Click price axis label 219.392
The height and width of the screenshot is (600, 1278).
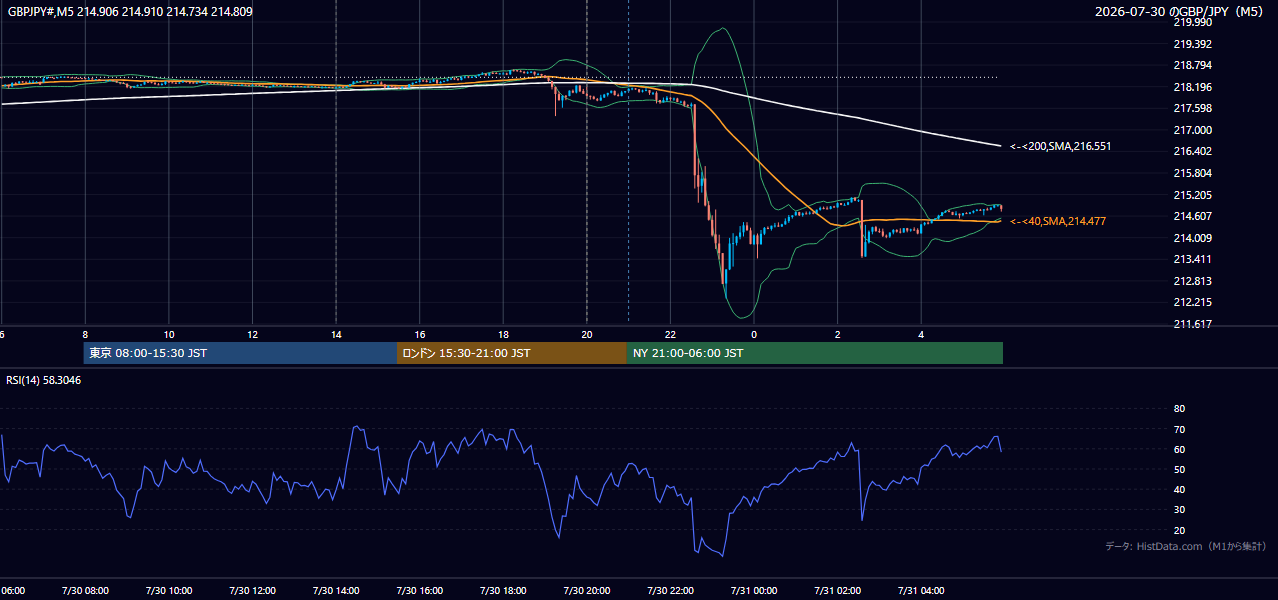1192,44
